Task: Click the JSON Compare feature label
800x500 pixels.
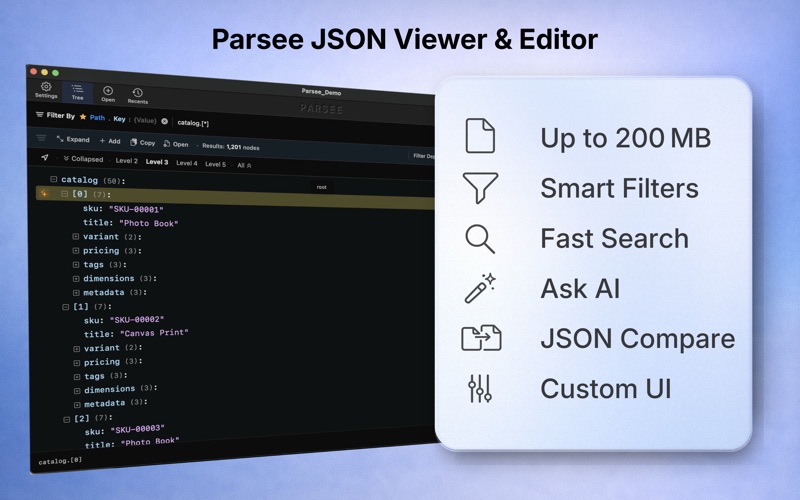Action: (x=638, y=339)
